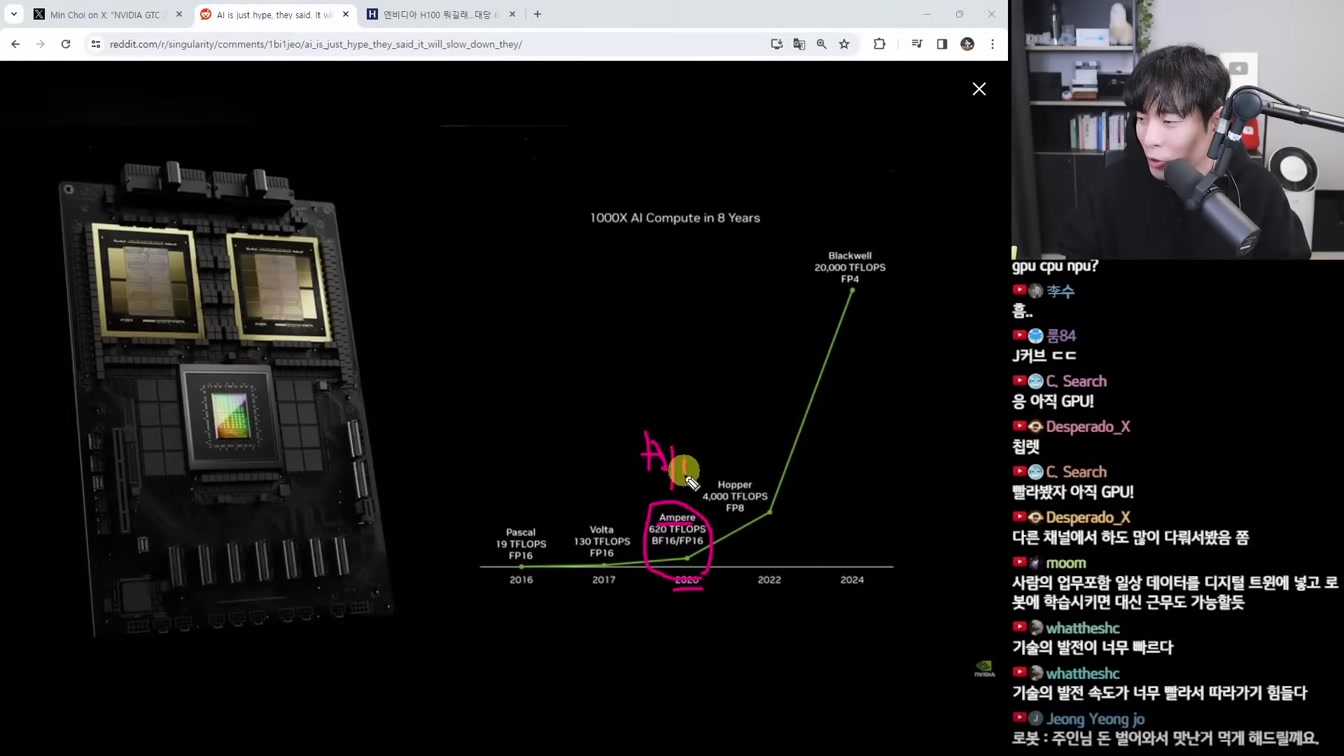
Task: Click the '기술의 발전이 너무 빠르다' message
Action: point(1093,647)
